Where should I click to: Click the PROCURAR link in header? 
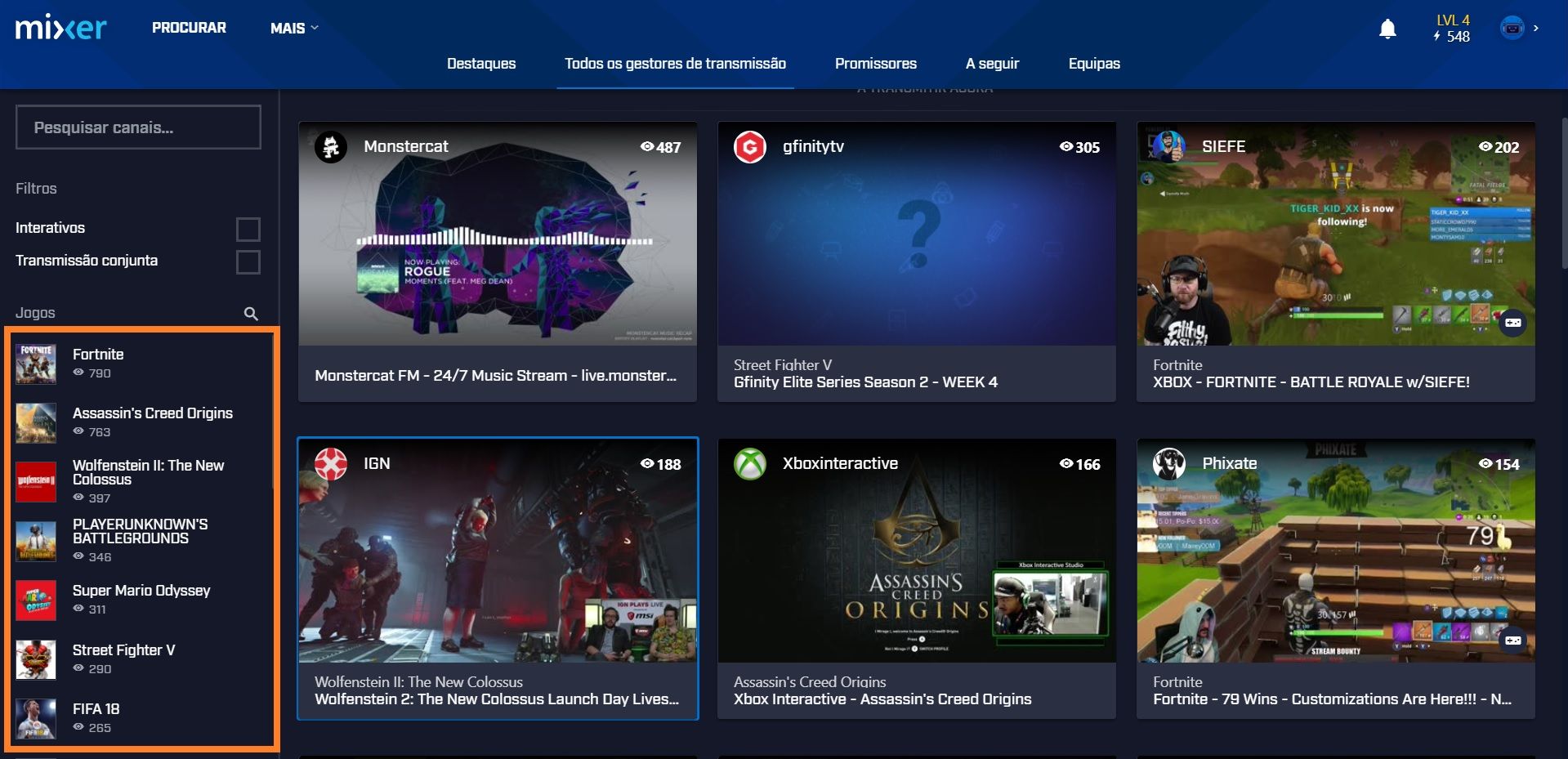pyautogui.click(x=189, y=28)
